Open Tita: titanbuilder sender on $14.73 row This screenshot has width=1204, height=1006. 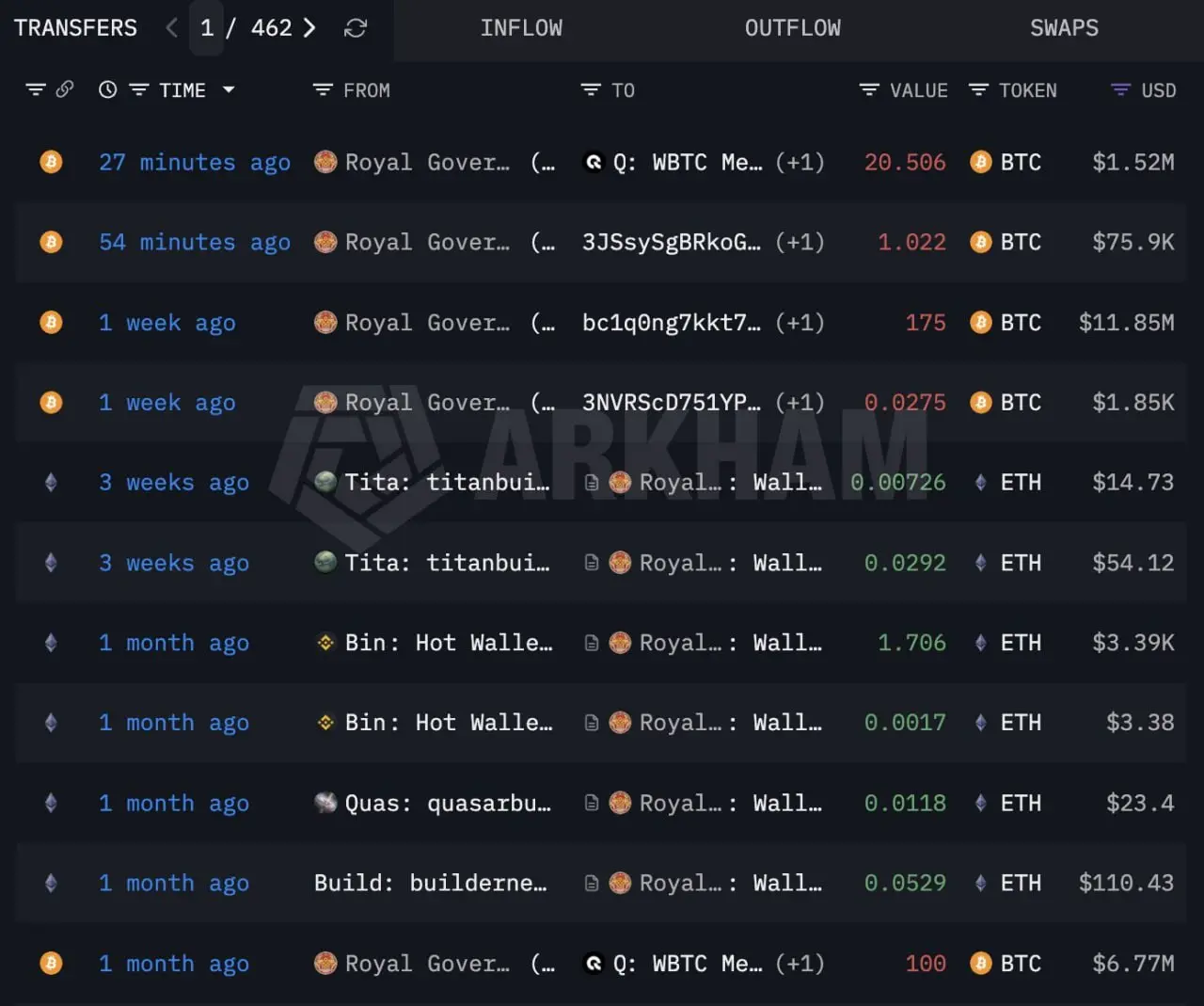[x=447, y=482]
